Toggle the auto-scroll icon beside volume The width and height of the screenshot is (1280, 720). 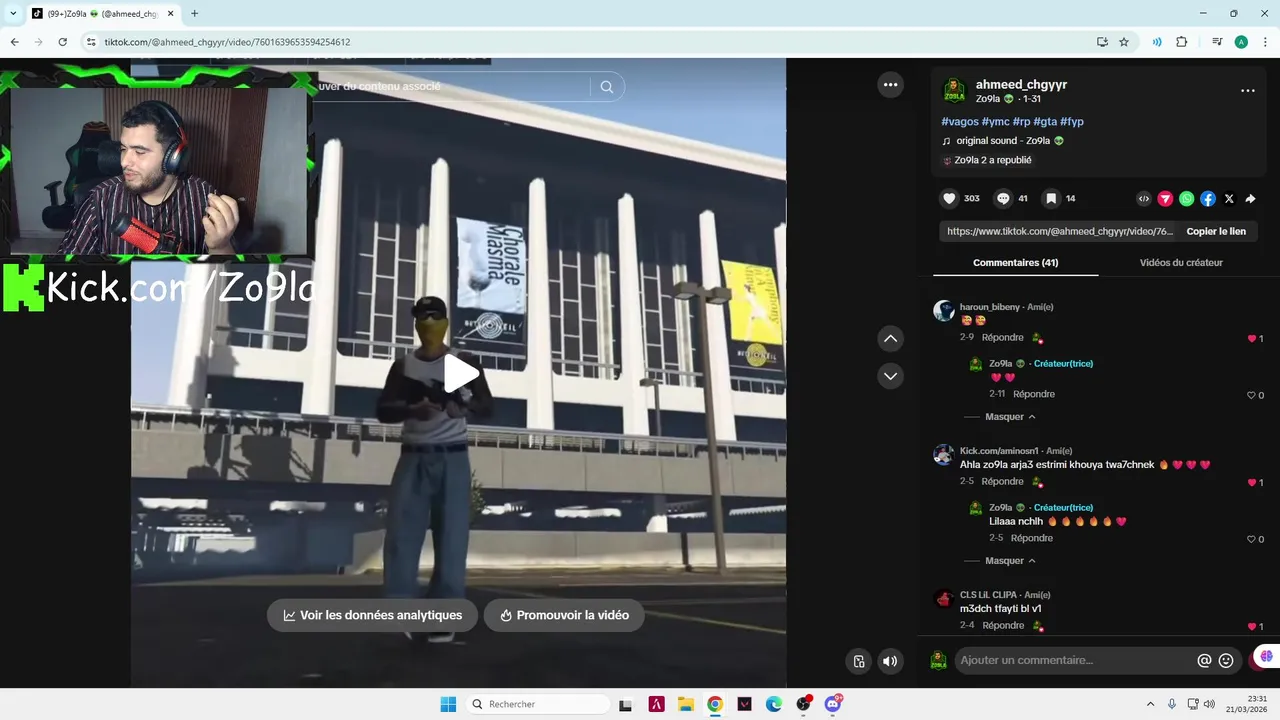(x=858, y=661)
